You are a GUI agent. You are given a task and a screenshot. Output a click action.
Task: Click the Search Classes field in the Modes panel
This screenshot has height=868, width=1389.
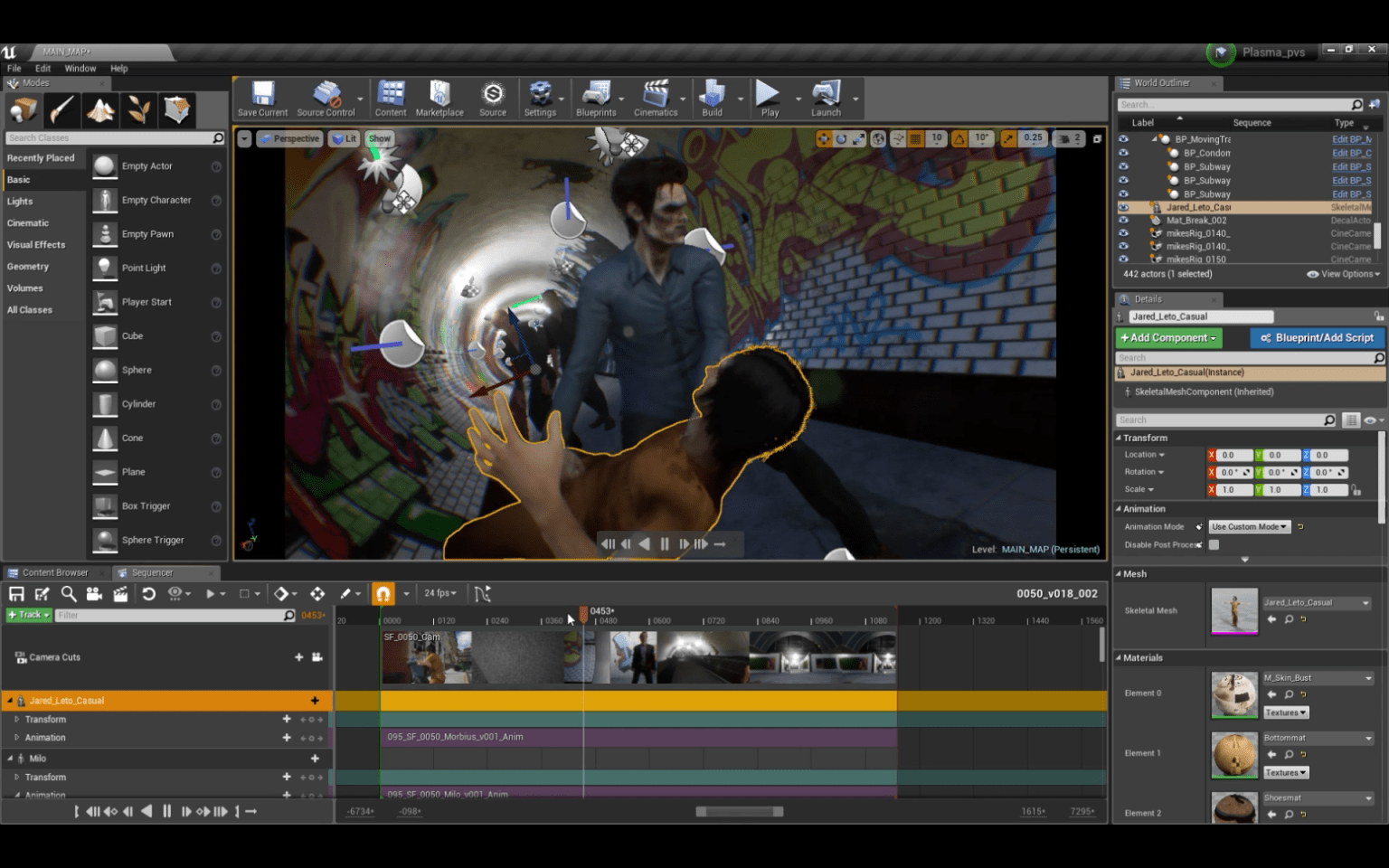click(x=109, y=137)
